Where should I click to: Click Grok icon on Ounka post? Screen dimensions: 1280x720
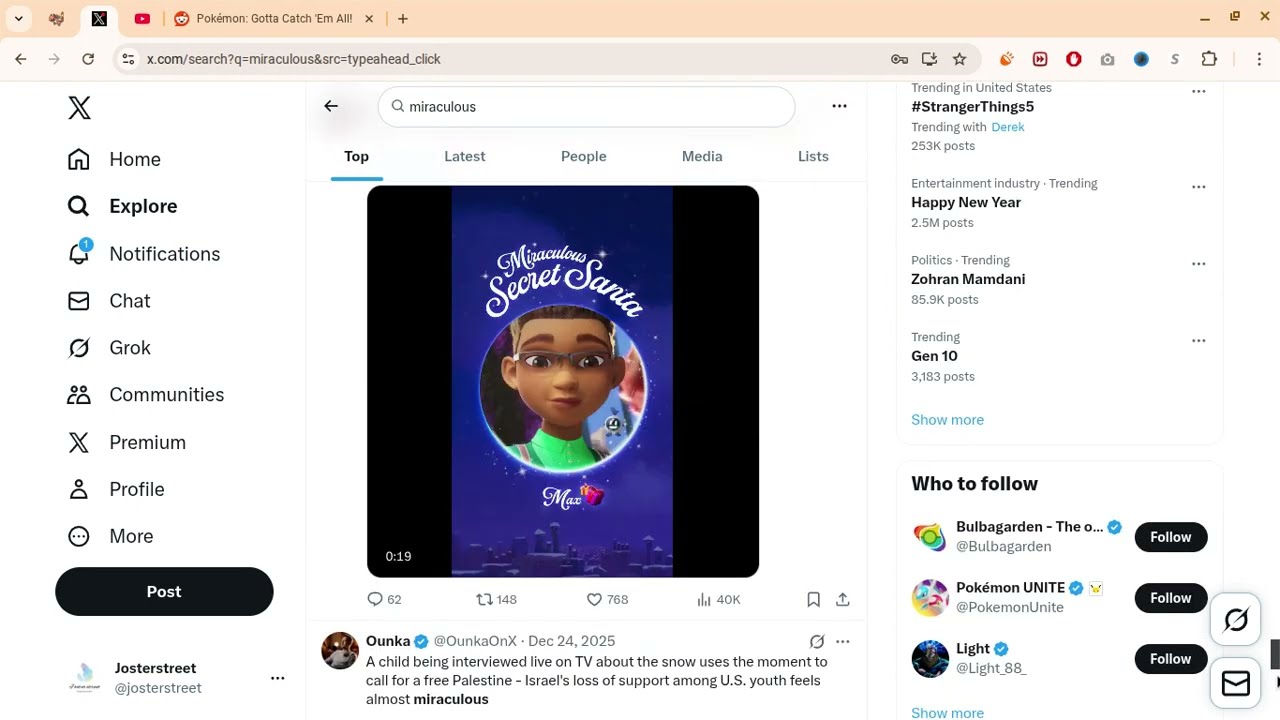click(817, 641)
